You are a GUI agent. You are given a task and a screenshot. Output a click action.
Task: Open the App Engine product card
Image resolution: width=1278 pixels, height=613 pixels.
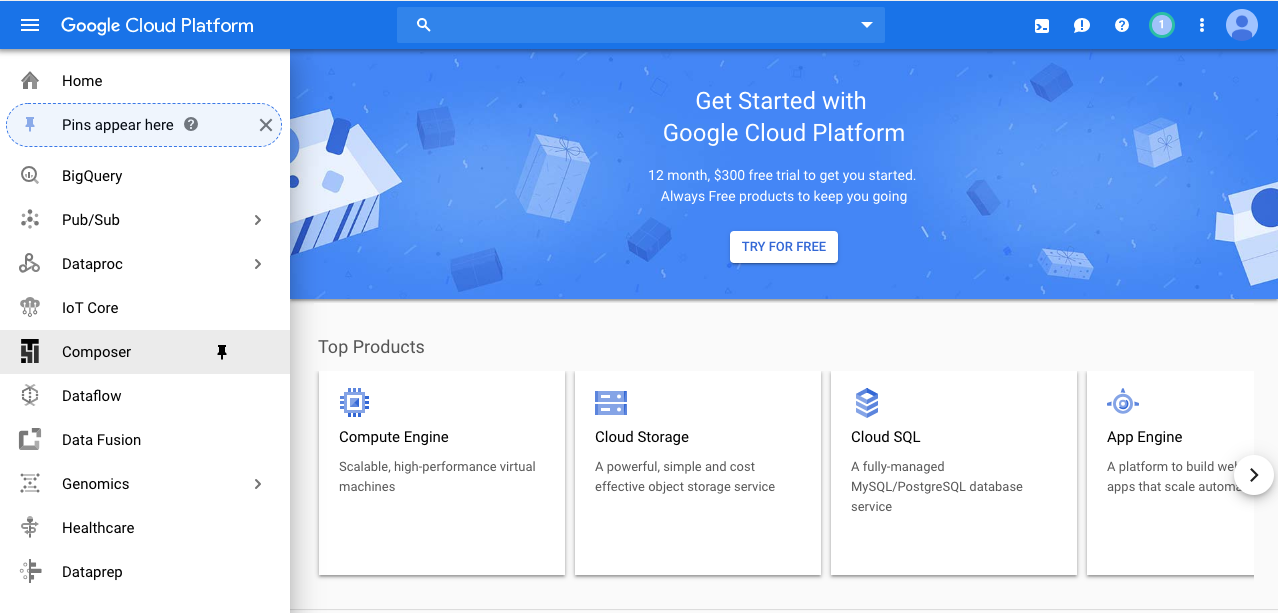pos(1170,473)
